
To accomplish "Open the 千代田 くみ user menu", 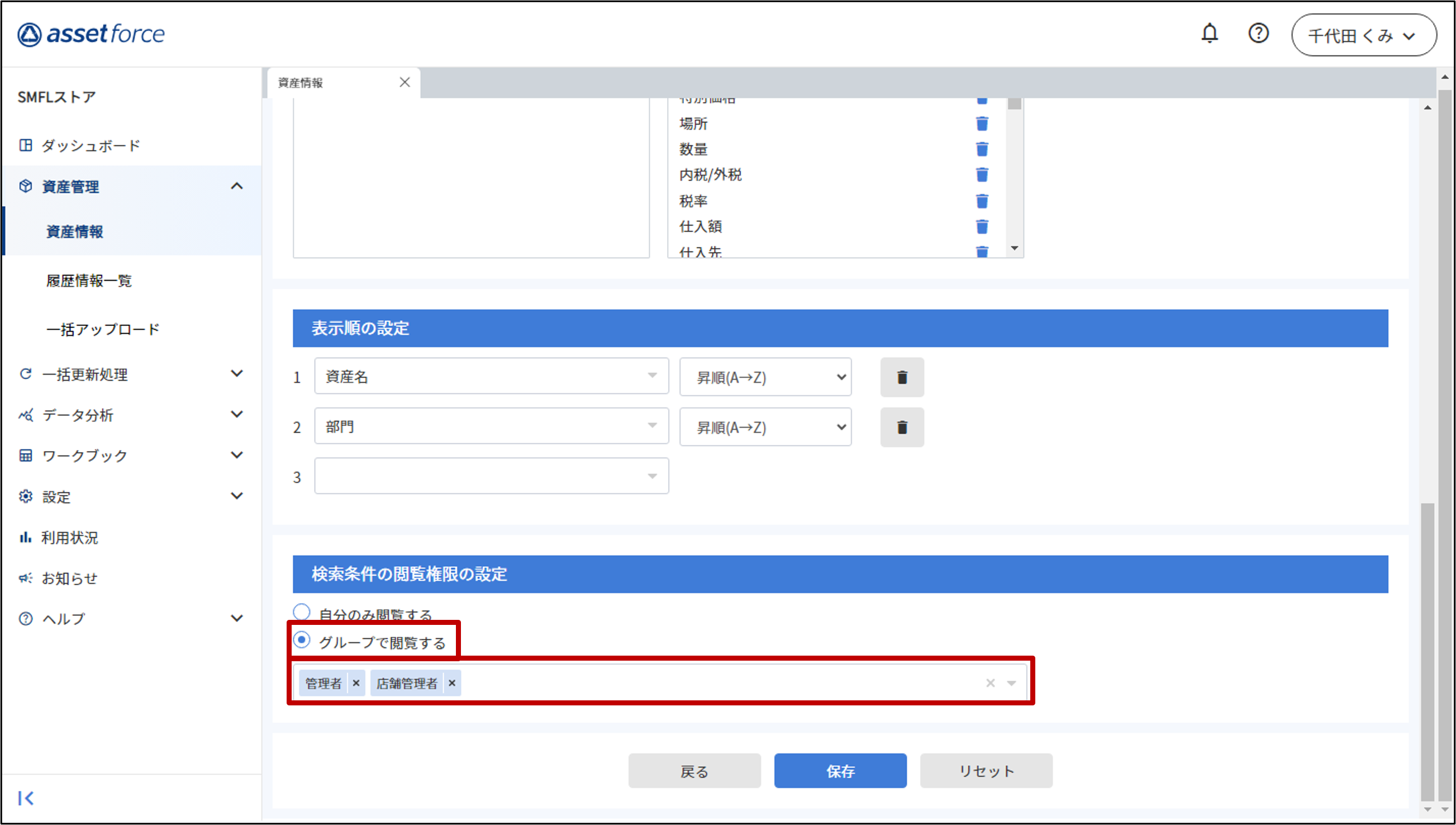I will point(1363,35).
